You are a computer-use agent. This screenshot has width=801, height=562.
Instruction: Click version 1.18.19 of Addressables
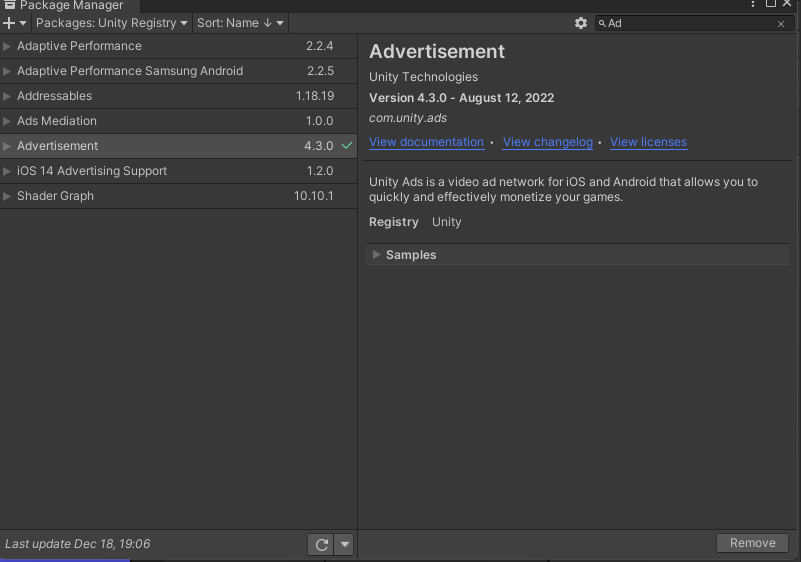315,96
